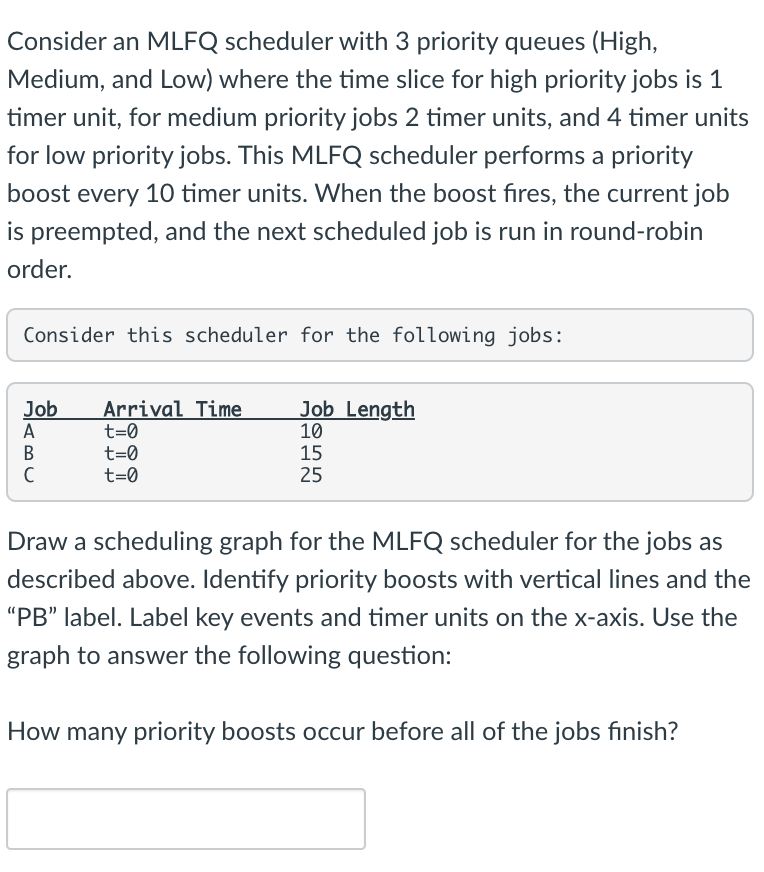Click the job table panel

380,440
